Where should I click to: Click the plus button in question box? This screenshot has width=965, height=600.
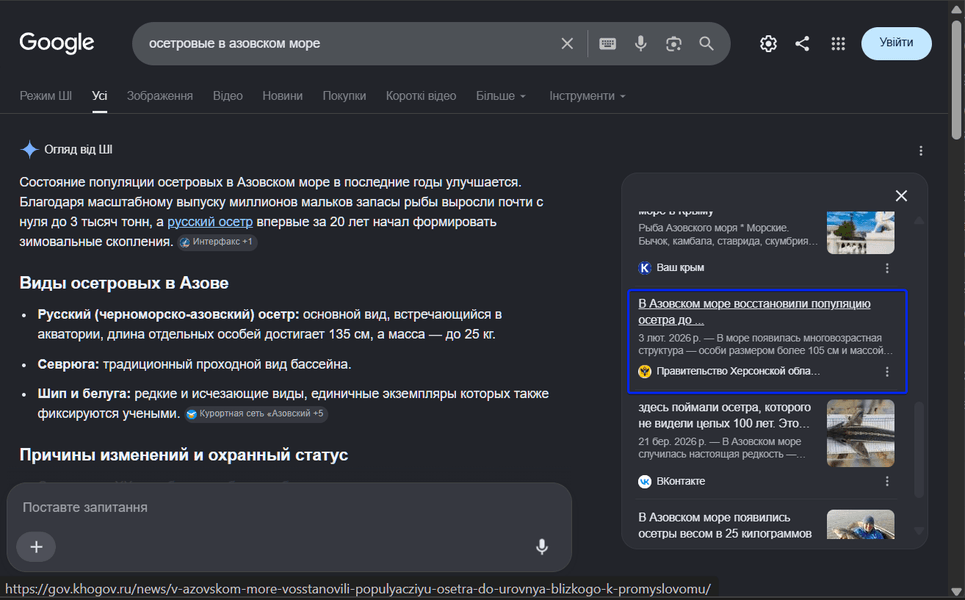click(36, 546)
